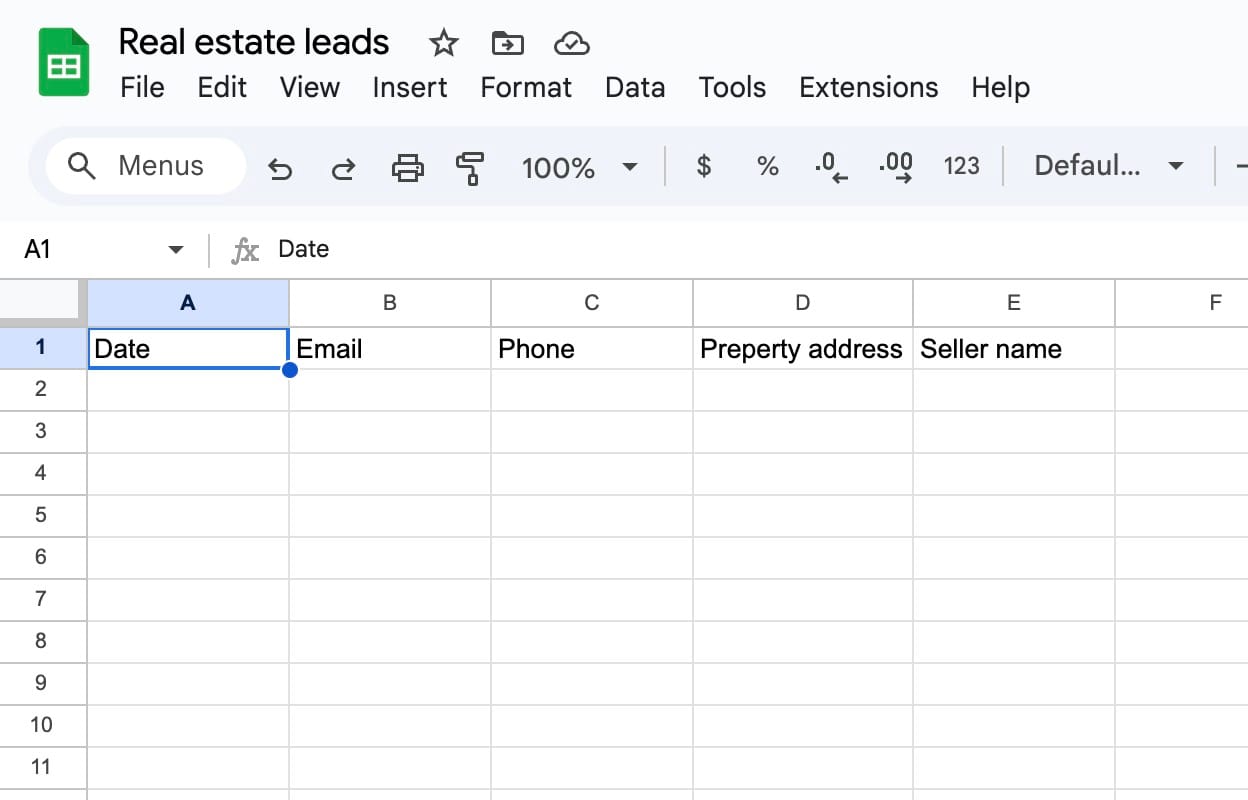Screen dimensions: 1248x800
Task: Open the 123 number format menu
Action: click(961, 166)
